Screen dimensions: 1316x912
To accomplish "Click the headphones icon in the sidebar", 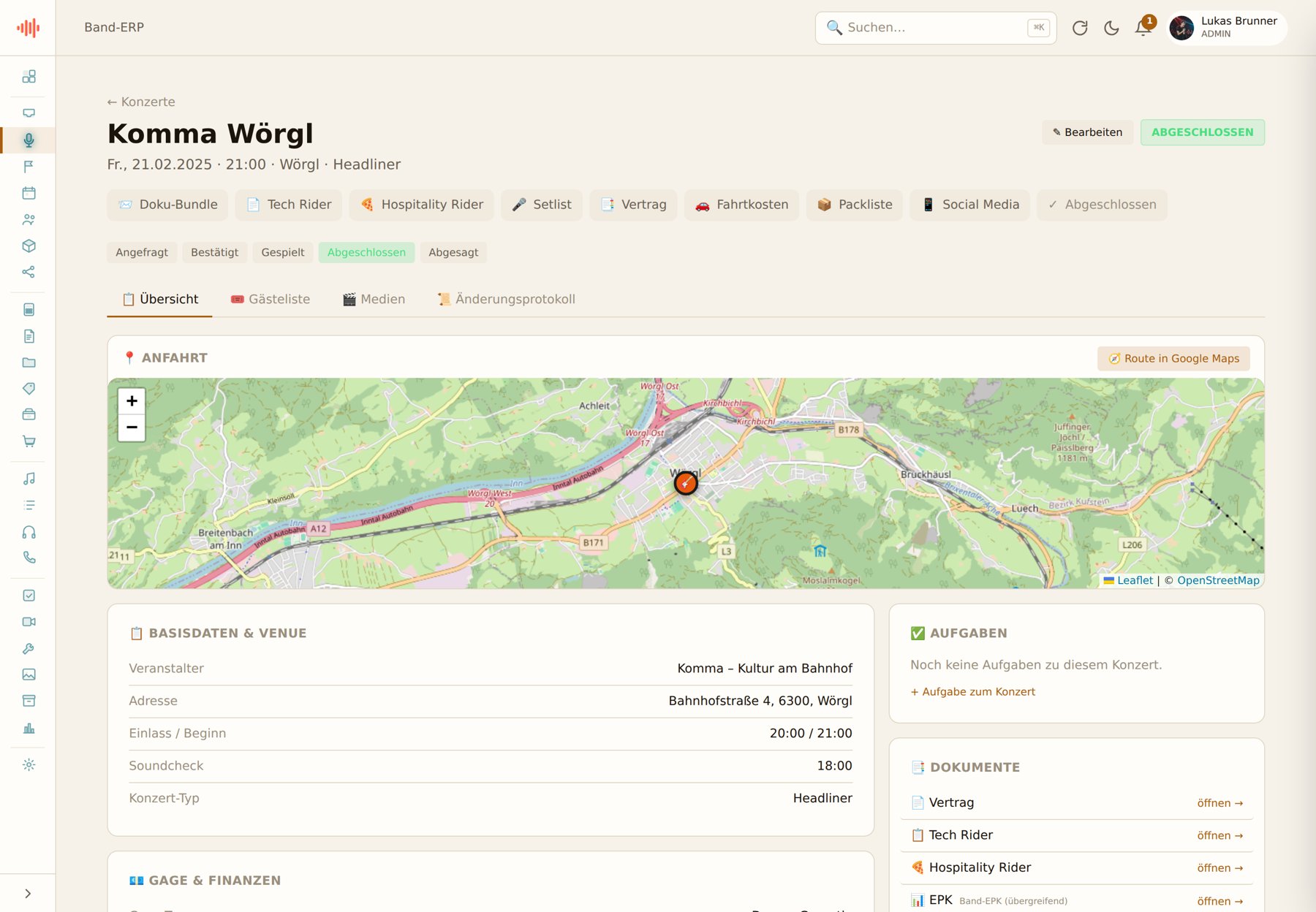I will (x=29, y=531).
